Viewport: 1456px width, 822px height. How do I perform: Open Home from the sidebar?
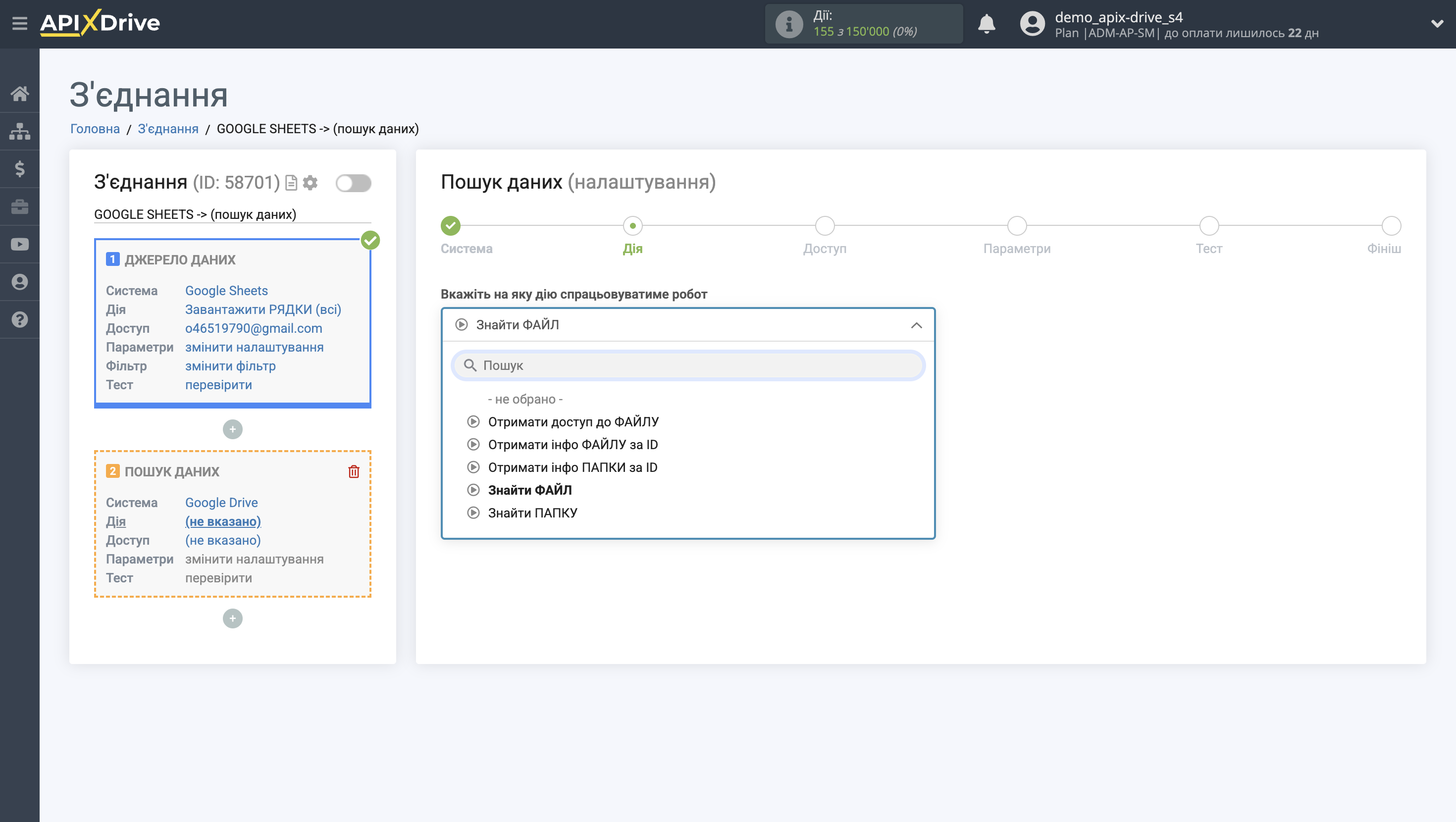pyautogui.click(x=20, y=93)
